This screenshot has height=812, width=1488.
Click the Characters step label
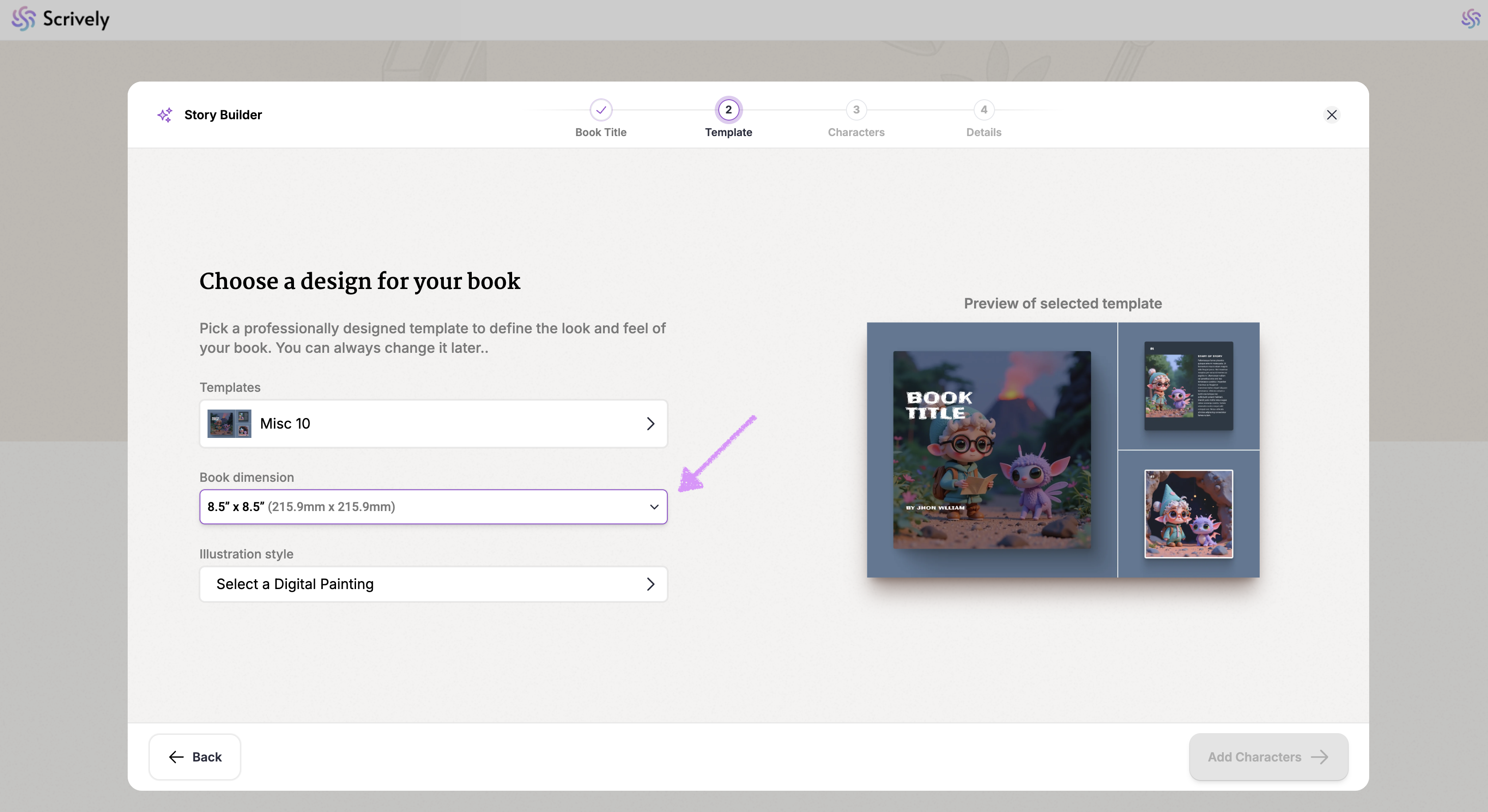click(856, 132)
